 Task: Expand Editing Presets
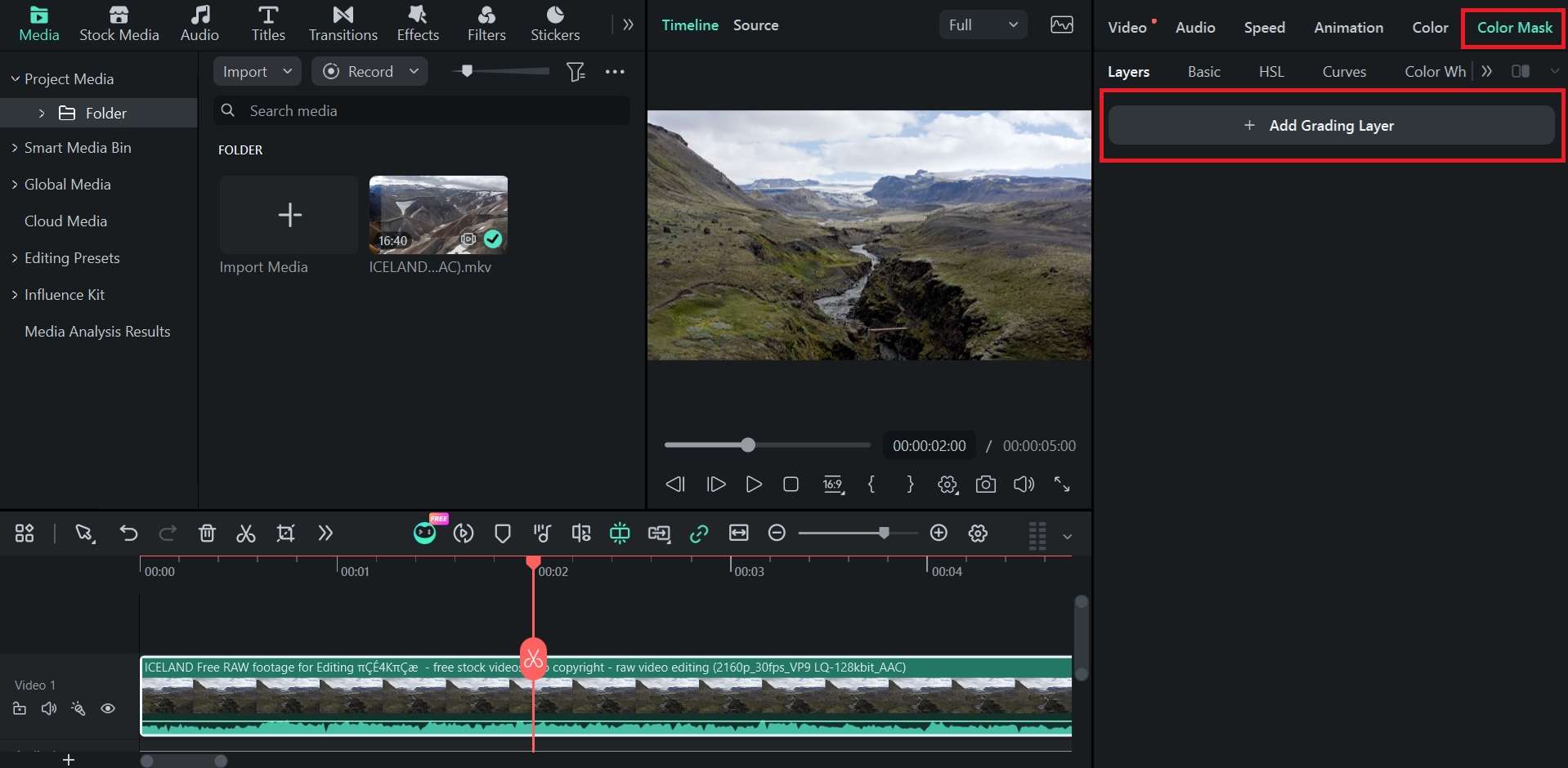point(15,258)
